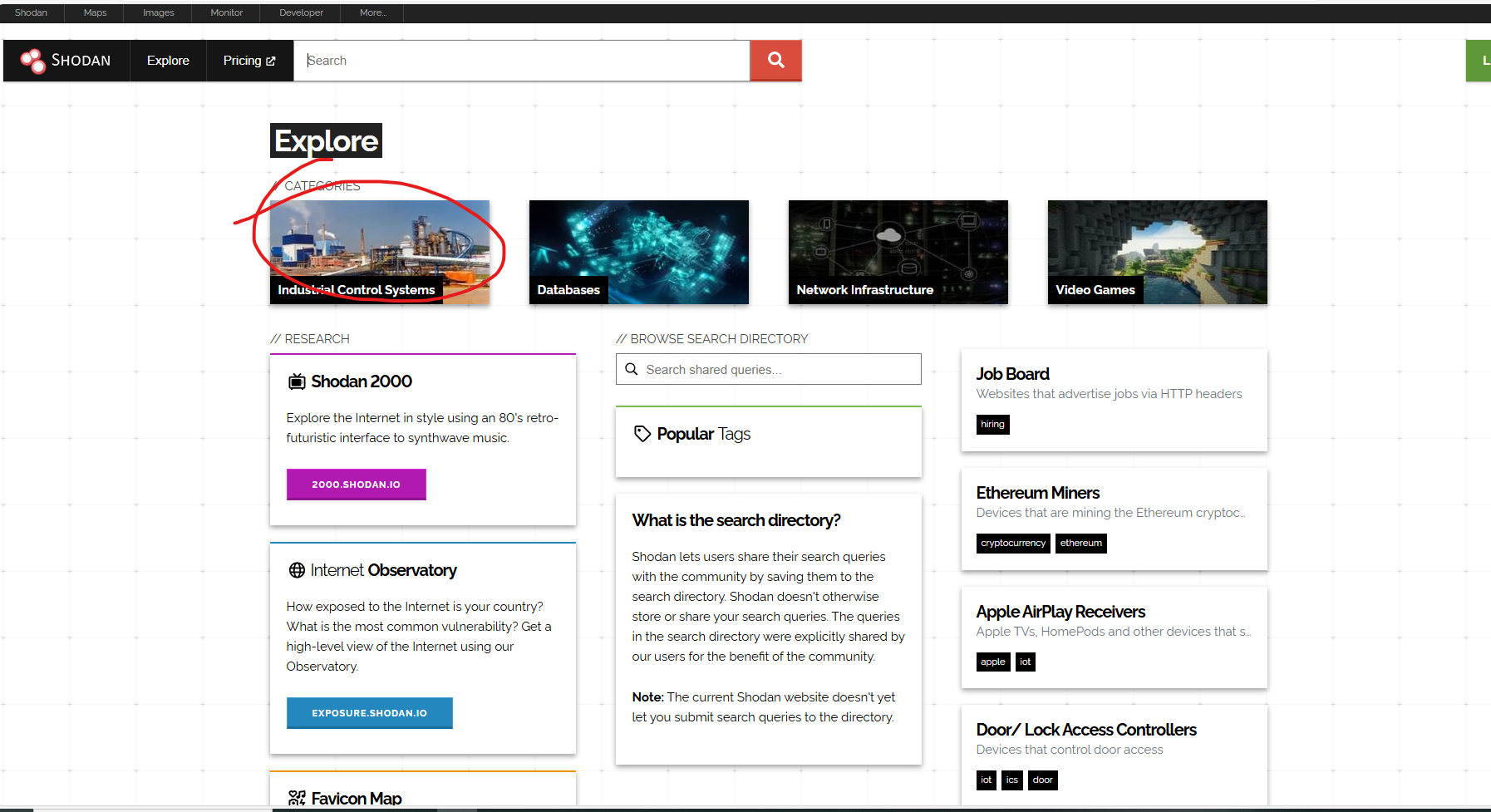Screen dimensions: 1491x812
Task: Click the Favicon Map icon
Action: coord(297,799)
